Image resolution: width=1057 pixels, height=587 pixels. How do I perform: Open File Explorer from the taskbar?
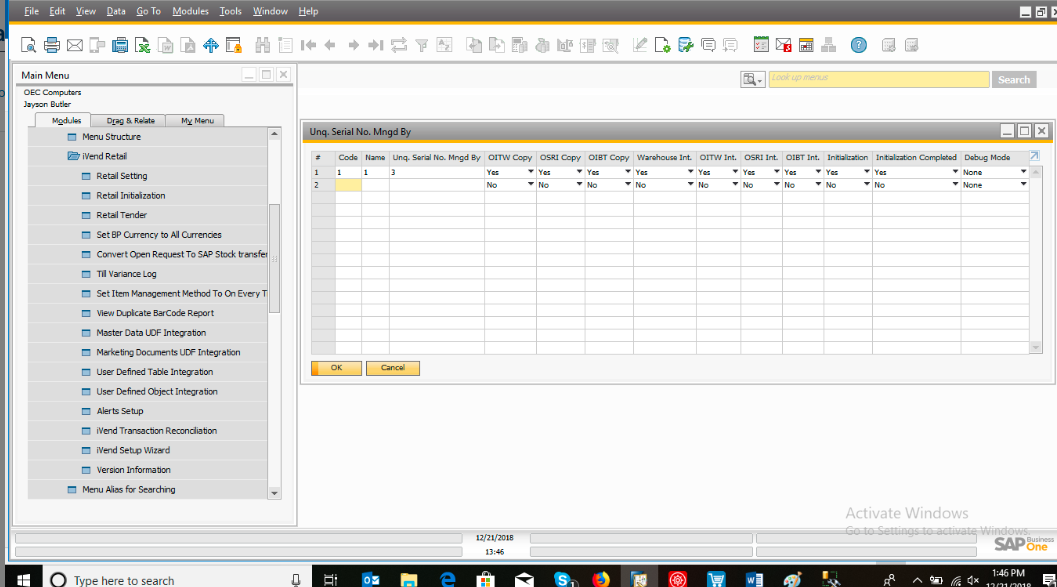click(409, 579)
